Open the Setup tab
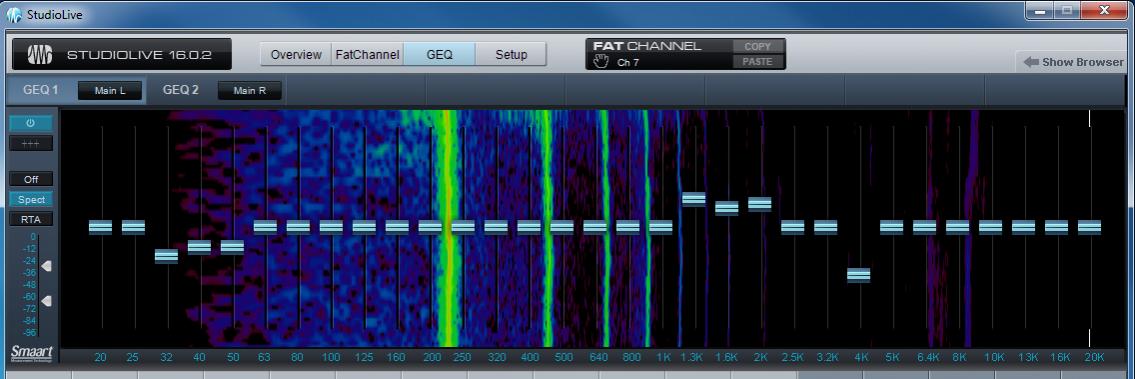The height and width of the screenshot is (379, 1135). pyautogui.click(x=511, y=54)
